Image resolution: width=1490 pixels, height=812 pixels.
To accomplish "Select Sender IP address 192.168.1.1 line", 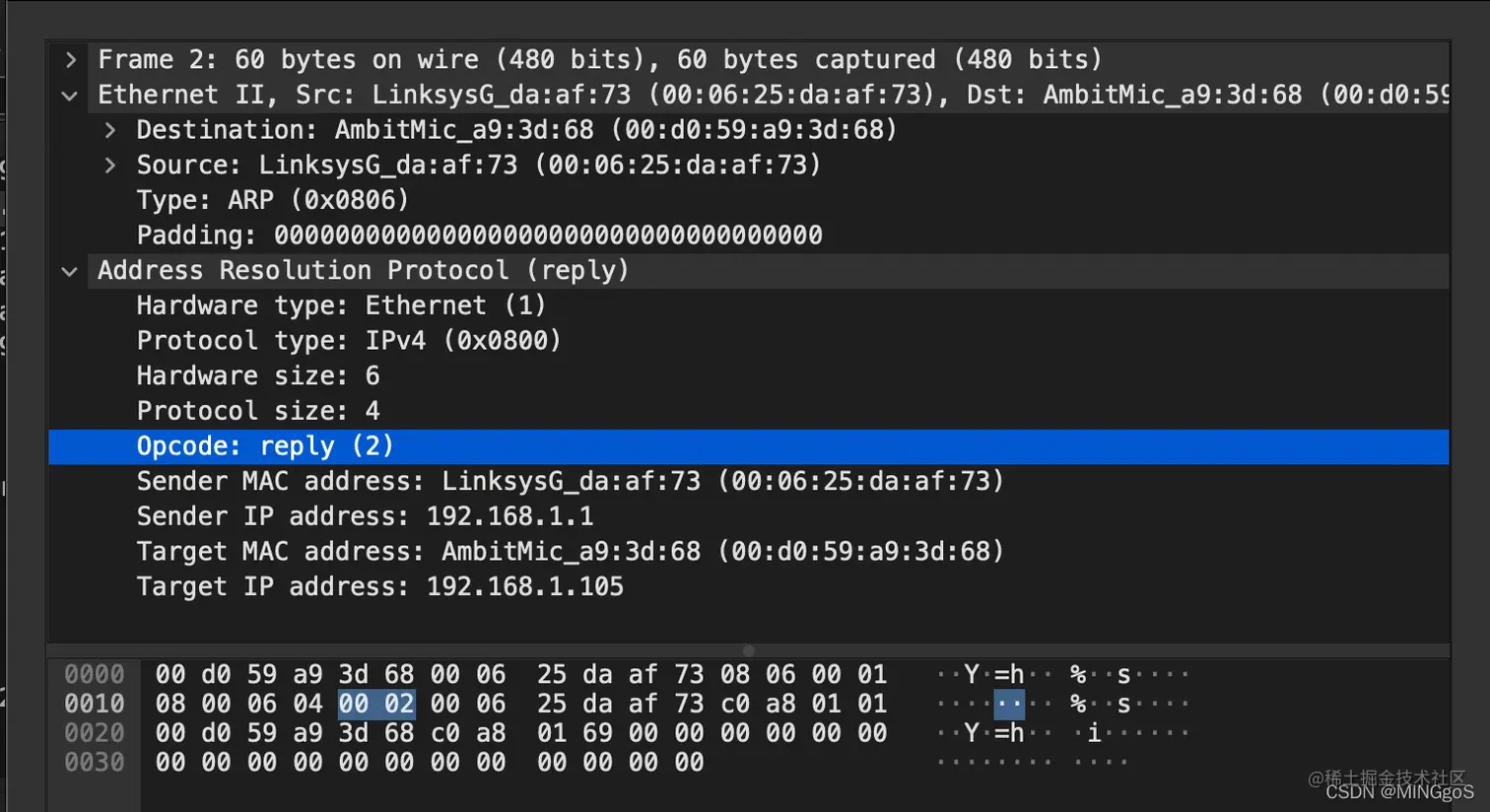I will (749, 516).
